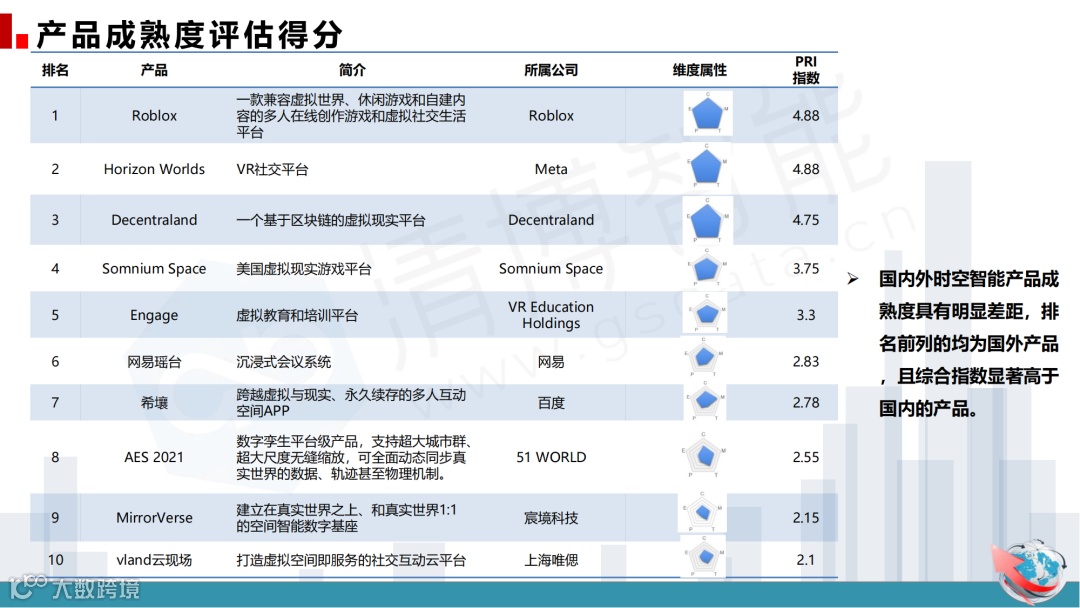Select the product name Somnium Space
This screenshot has height=608, width=1080.
pos(154,269)
